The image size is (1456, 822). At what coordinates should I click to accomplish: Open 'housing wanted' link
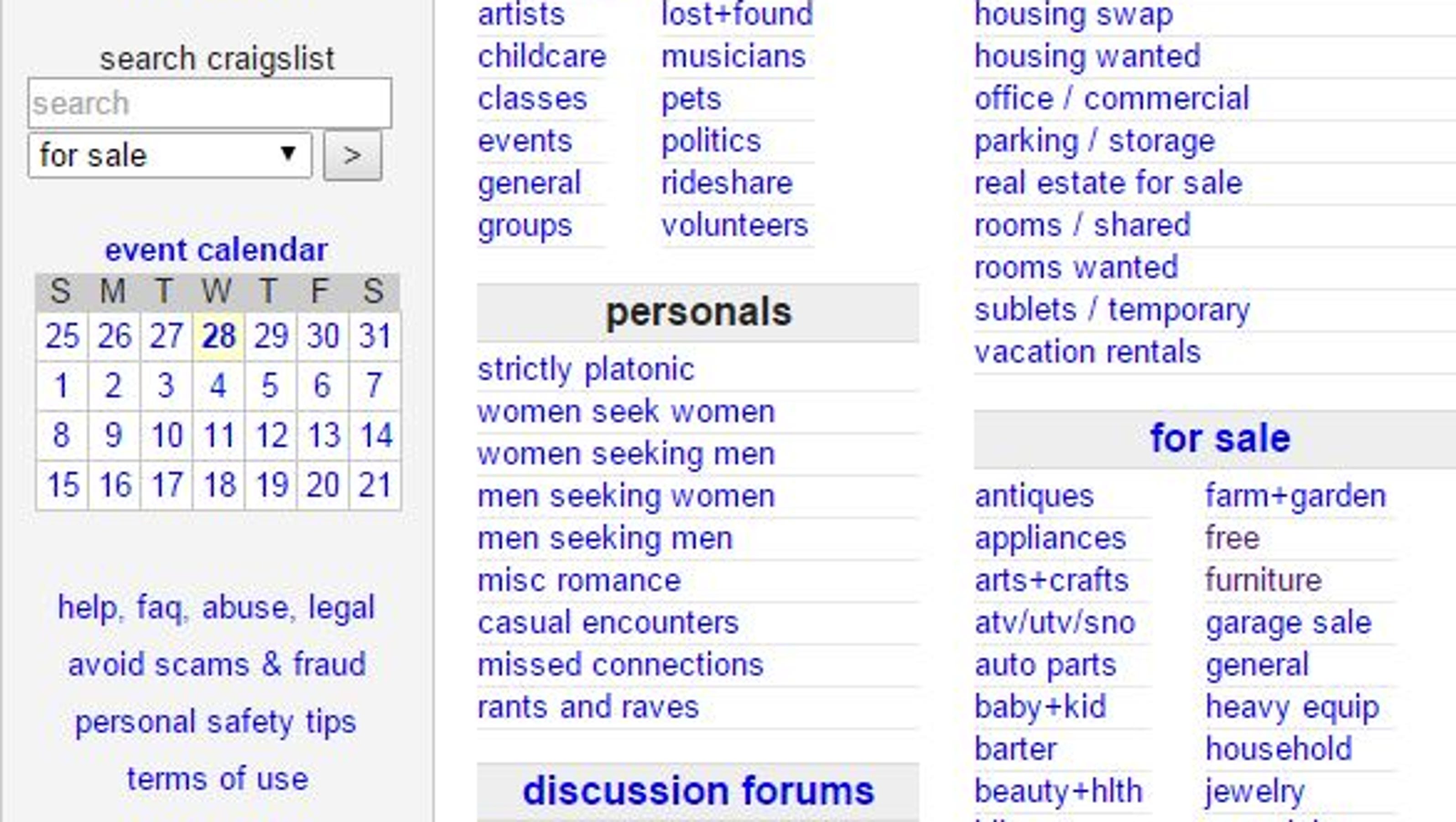tap(1087, 57)
